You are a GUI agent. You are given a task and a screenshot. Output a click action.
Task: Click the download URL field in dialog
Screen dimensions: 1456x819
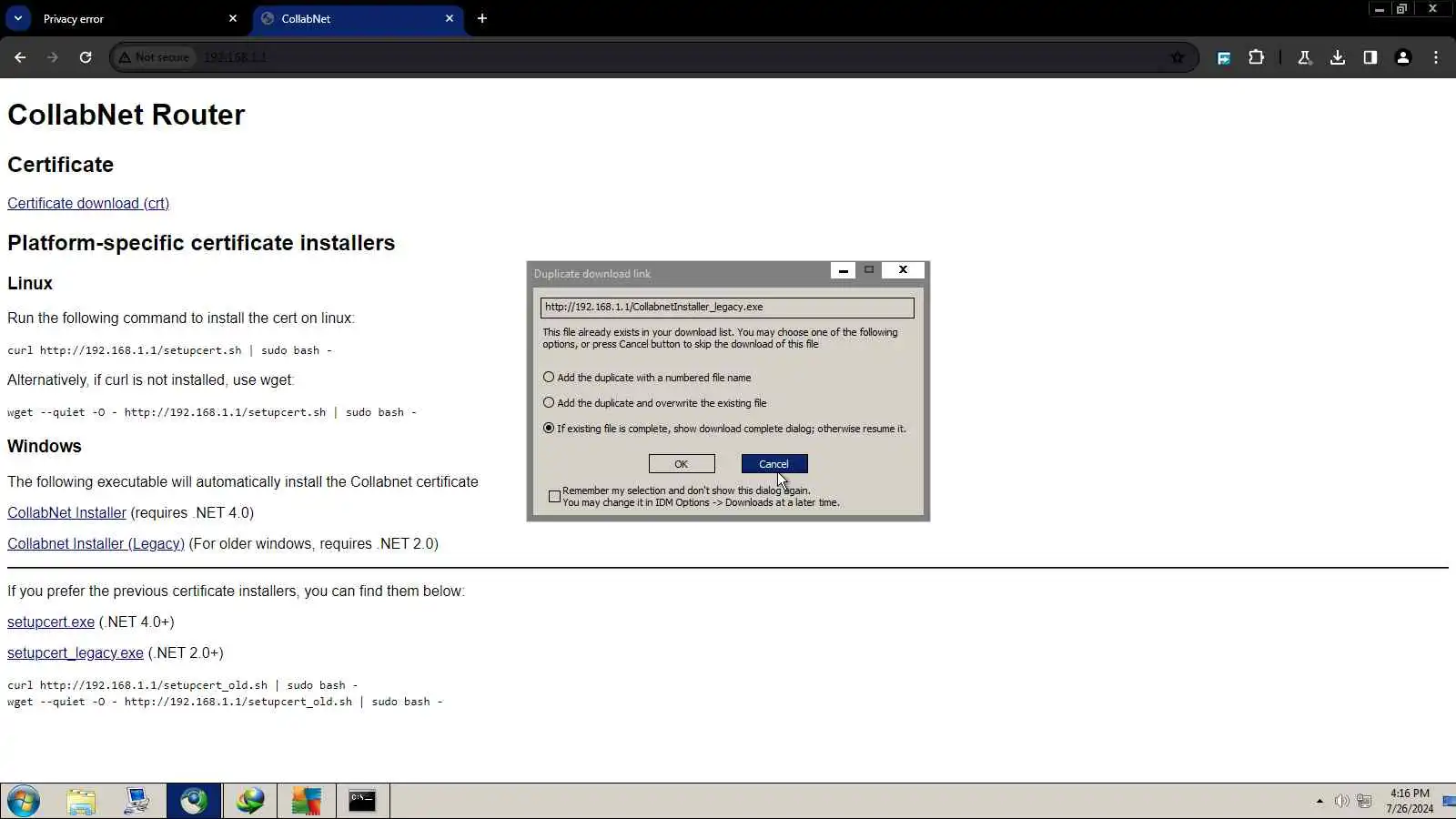(x=727, y=308)
